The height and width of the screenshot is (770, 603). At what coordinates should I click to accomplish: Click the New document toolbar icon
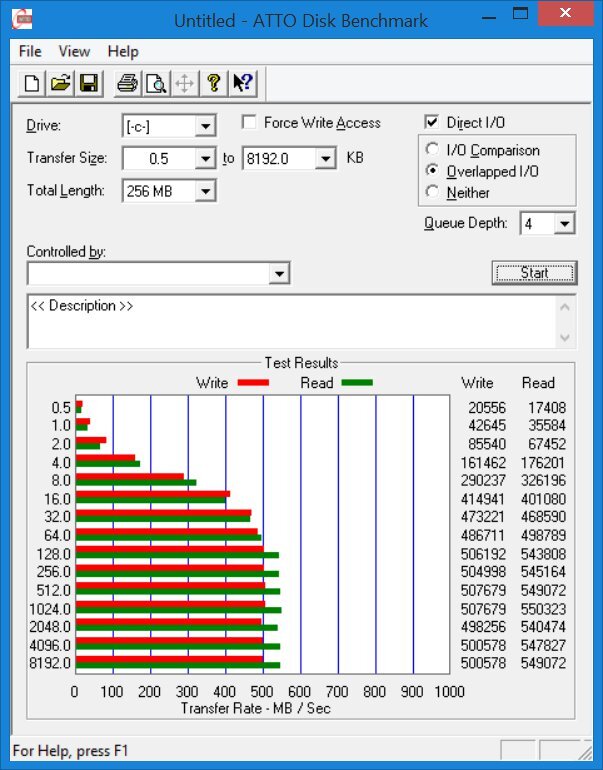pyautogui.click(x=32, y=83)
